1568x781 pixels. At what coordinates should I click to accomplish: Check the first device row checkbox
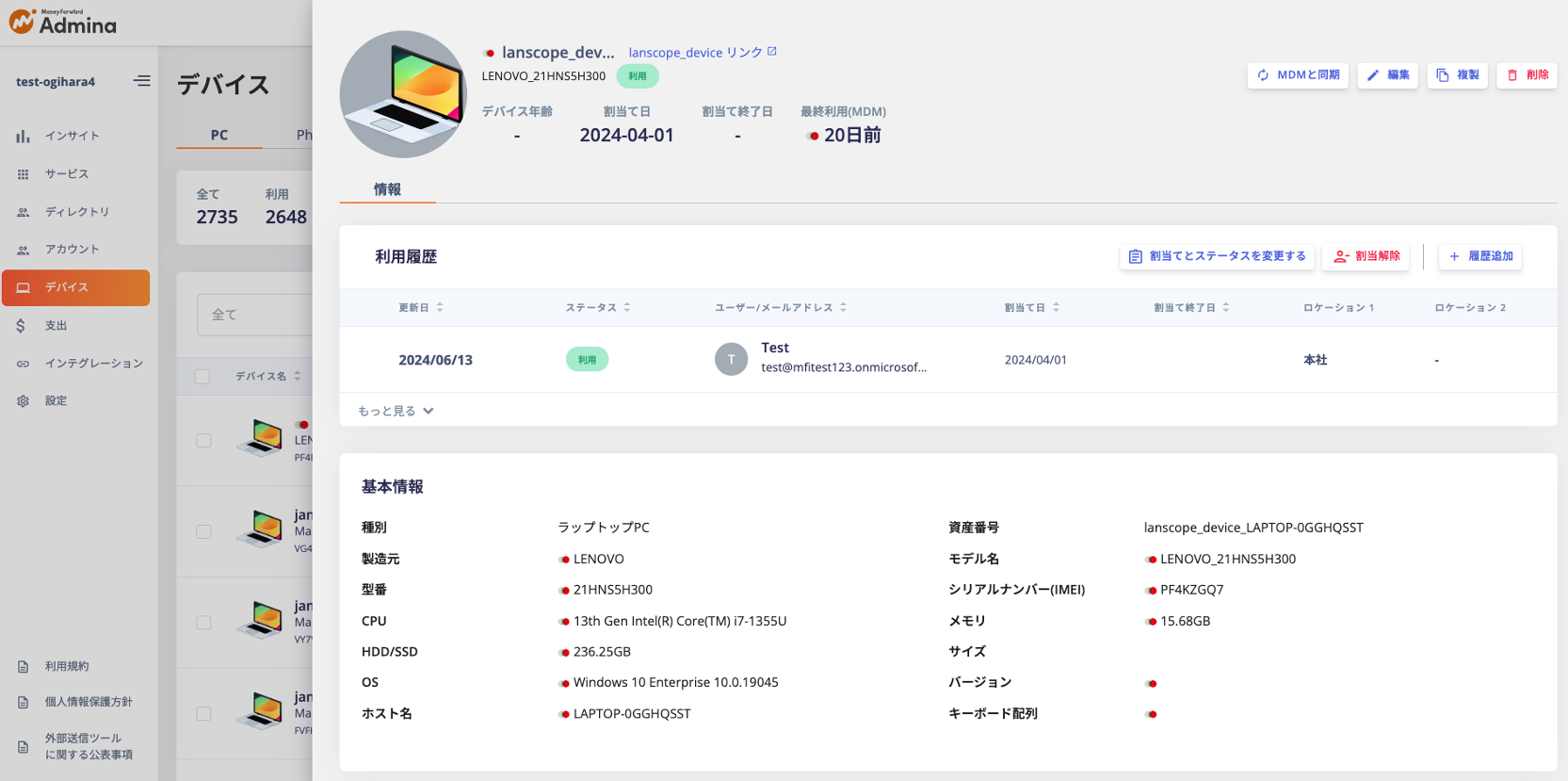coord(203,440)
